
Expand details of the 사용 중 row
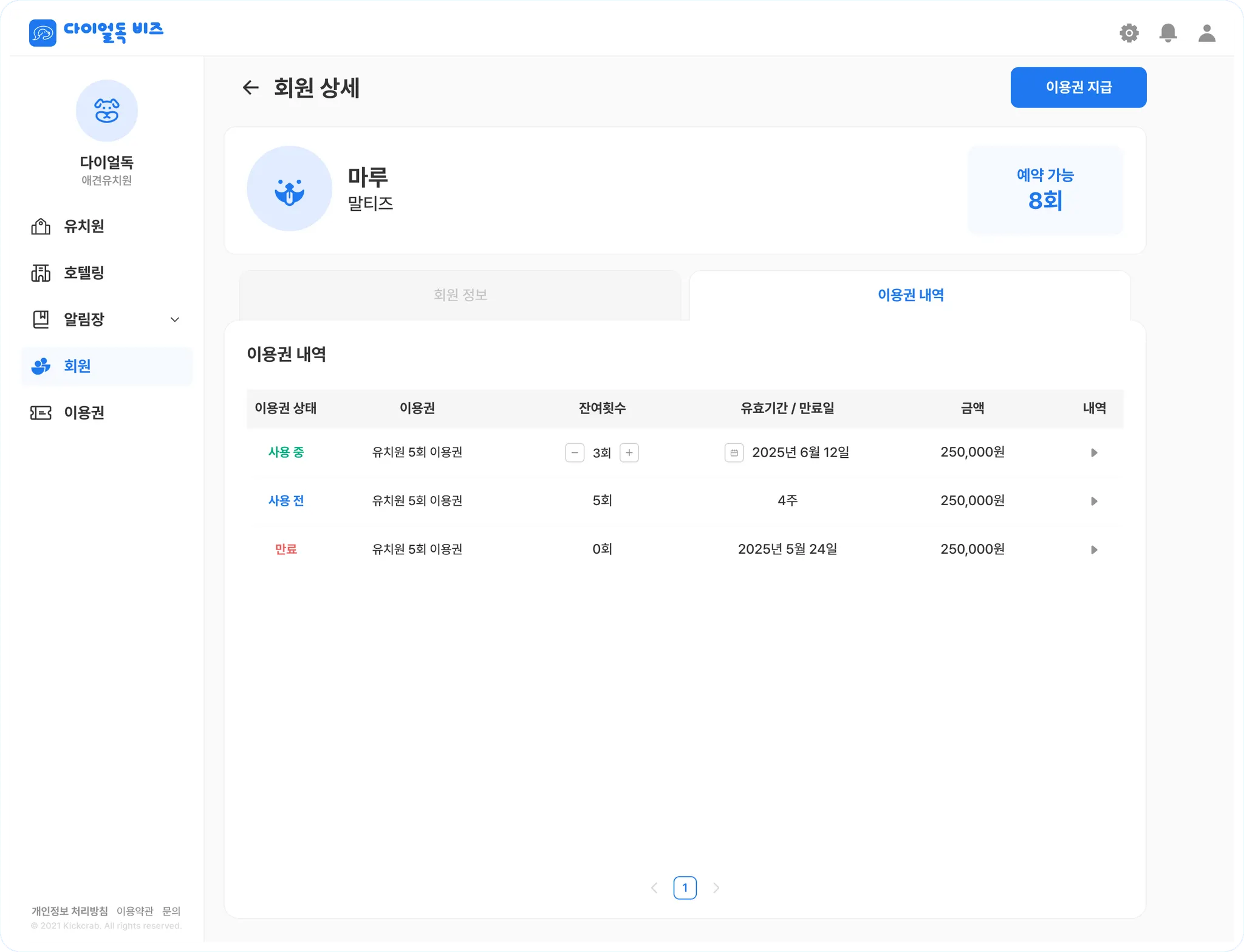[1094, 453]
